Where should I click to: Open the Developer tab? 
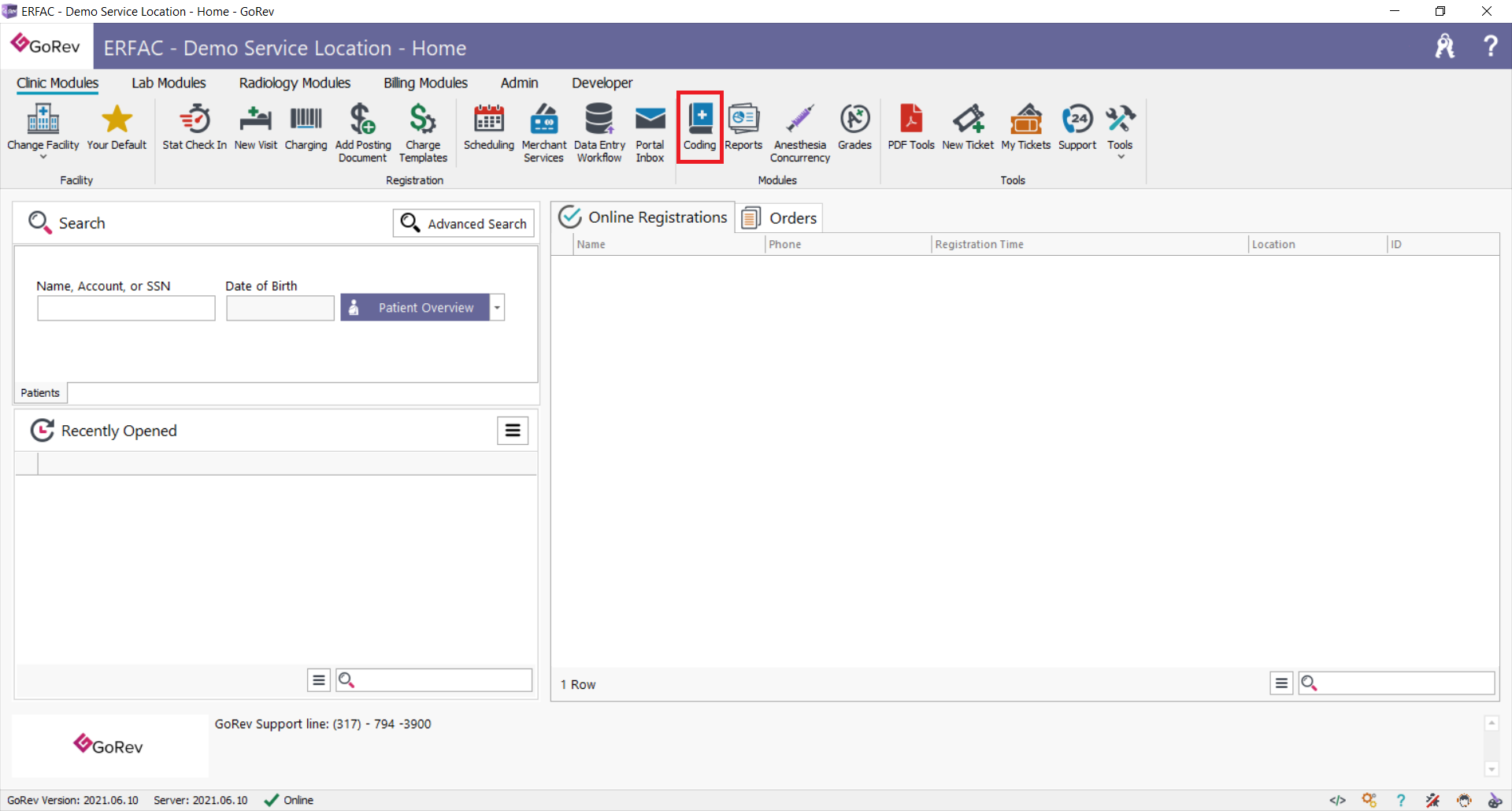tap(602, 83)
